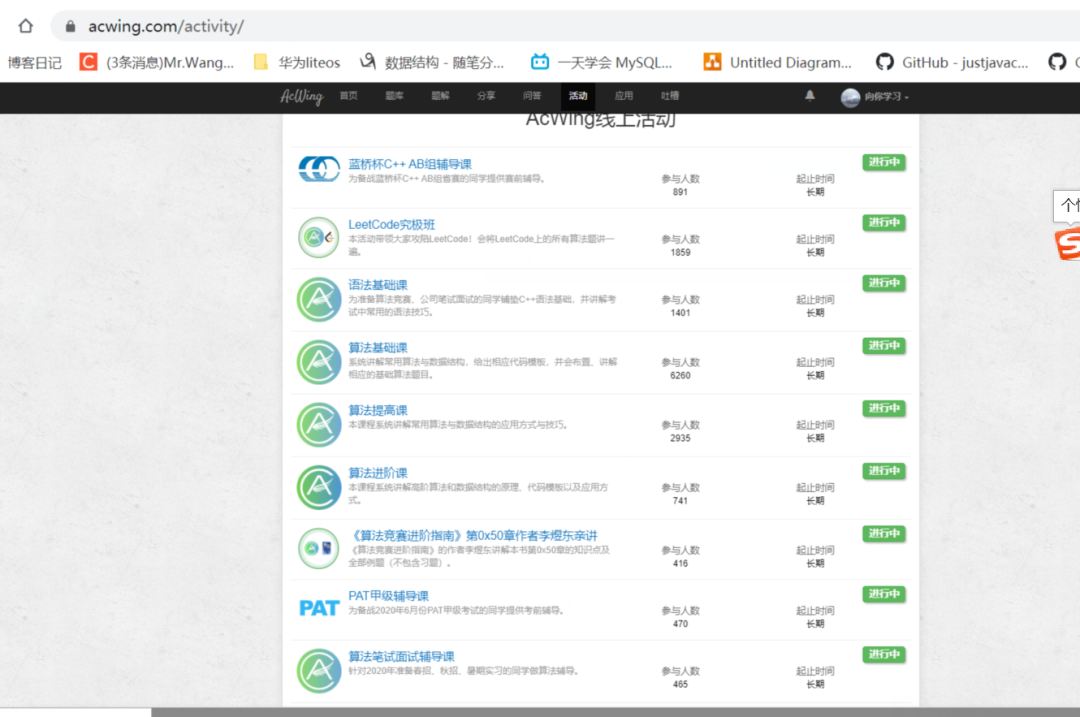Open the LeetCode究极班 link

[x=391, y=225]
